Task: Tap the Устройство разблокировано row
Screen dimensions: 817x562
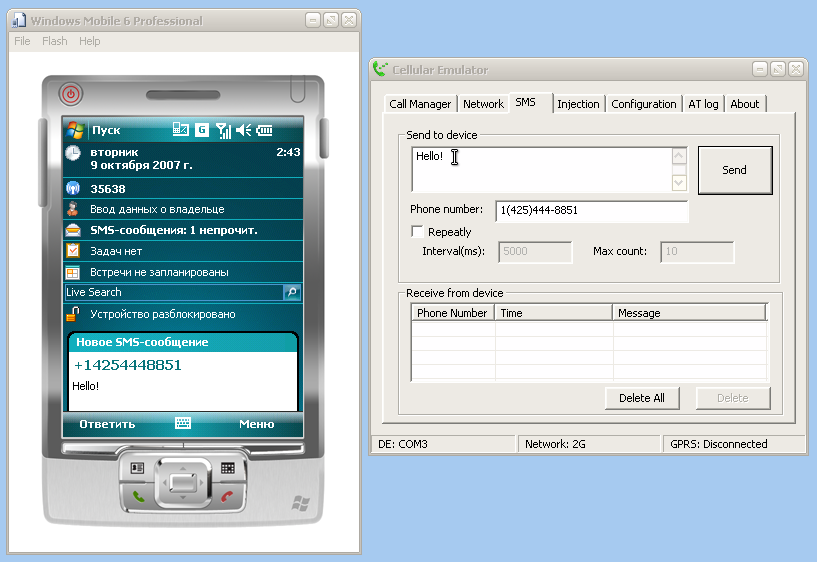Action: (183, 314)
